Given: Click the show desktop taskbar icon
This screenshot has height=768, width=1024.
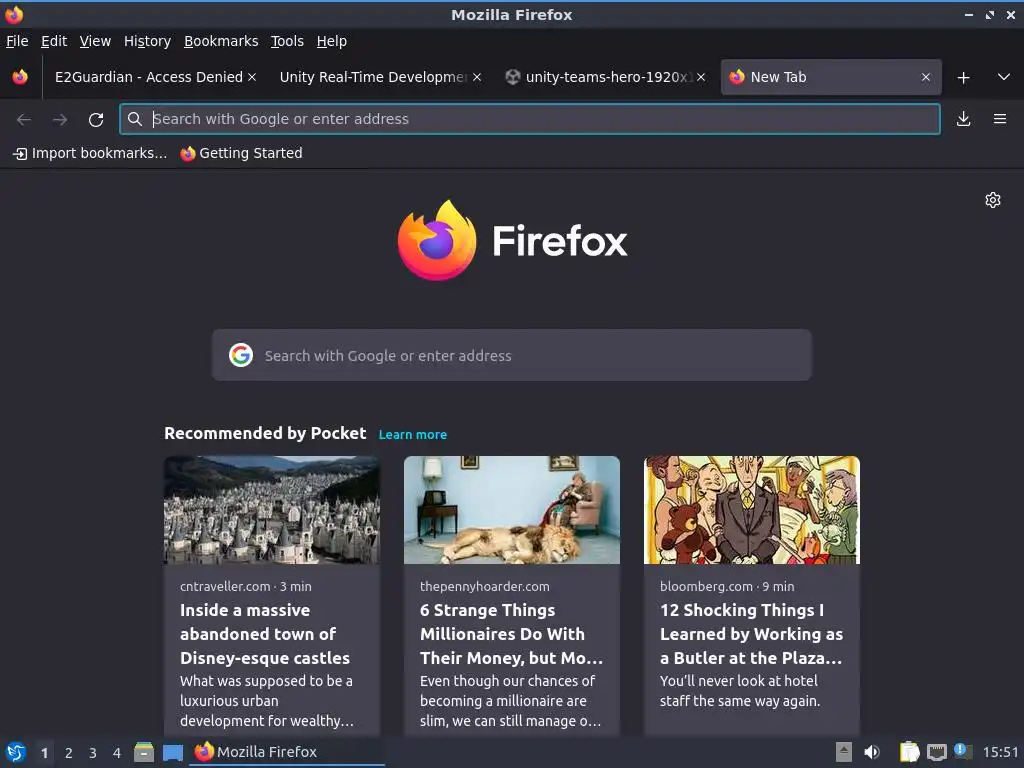Looking at the screenshot, I should pyautogui.click(x=172, y=752).
